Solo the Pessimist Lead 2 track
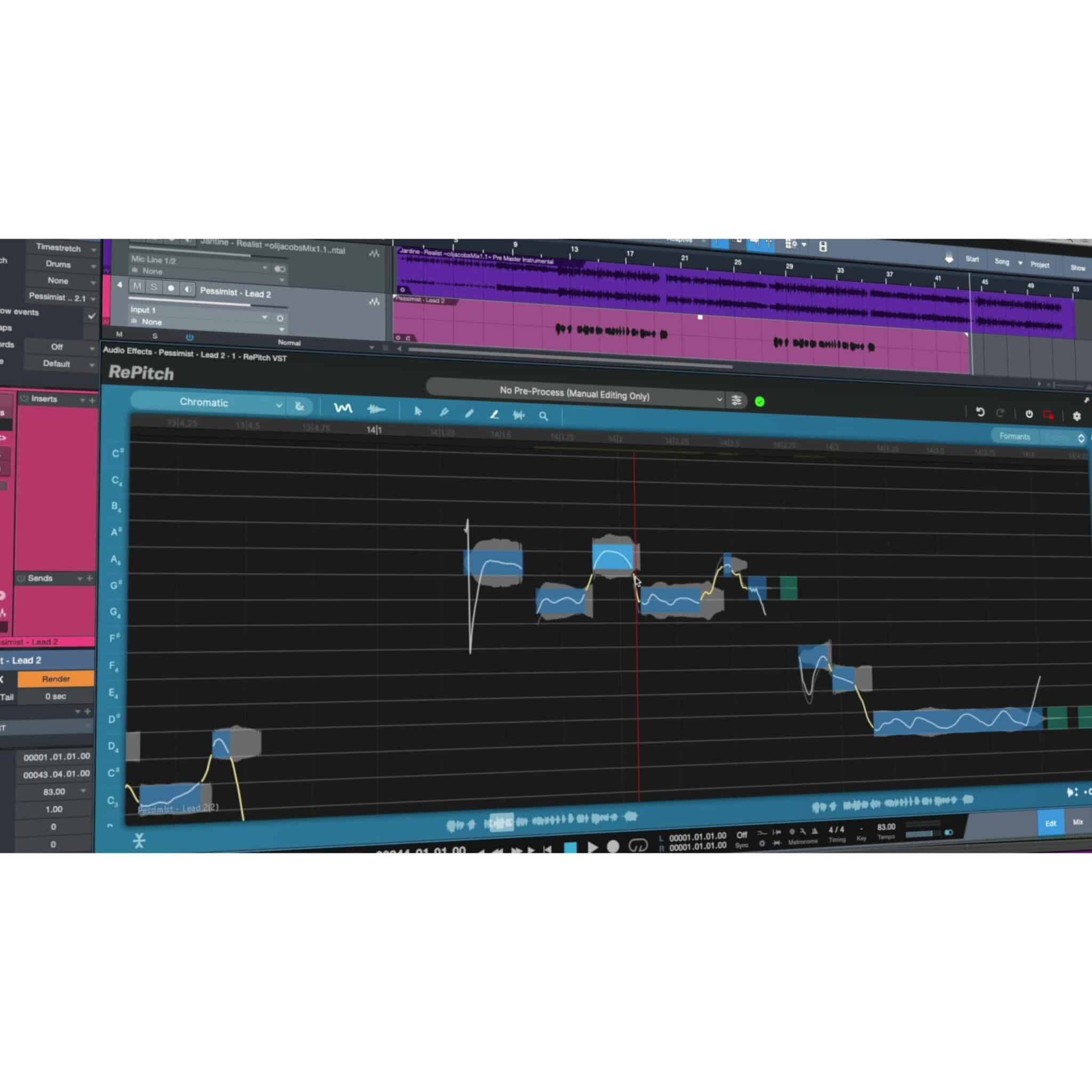 (154, 287)
